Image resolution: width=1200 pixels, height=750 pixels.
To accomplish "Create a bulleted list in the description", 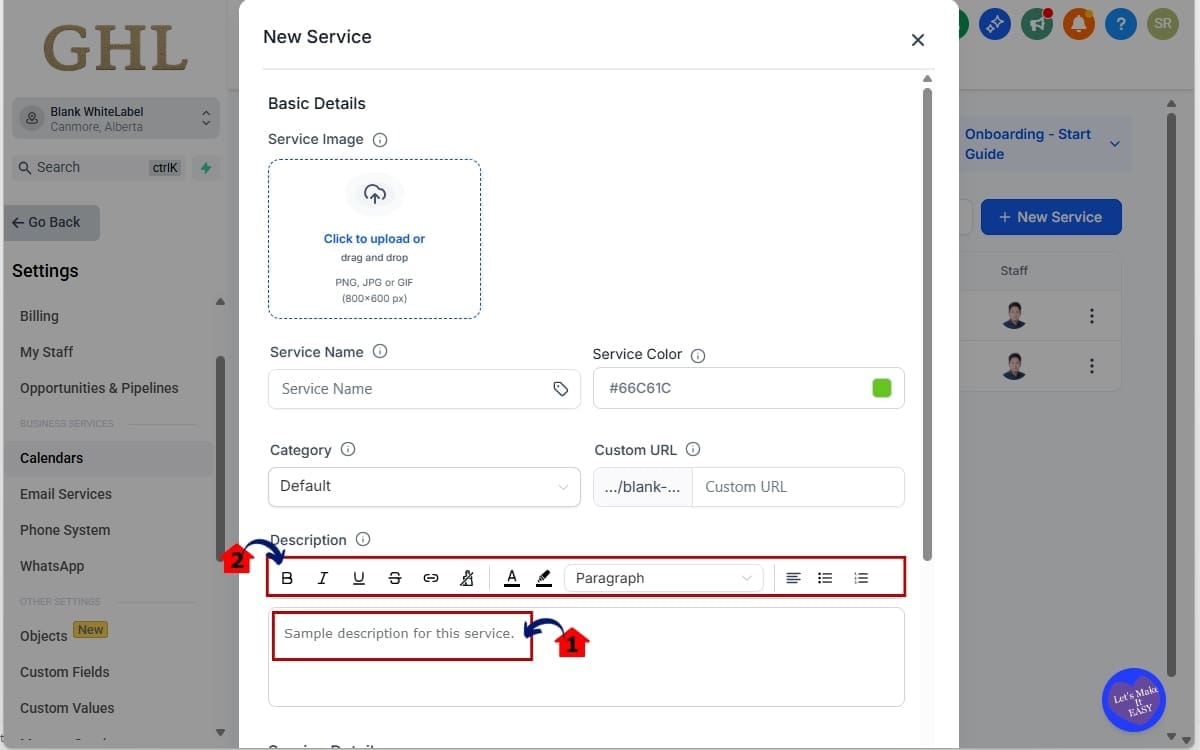I will [825, 577].
